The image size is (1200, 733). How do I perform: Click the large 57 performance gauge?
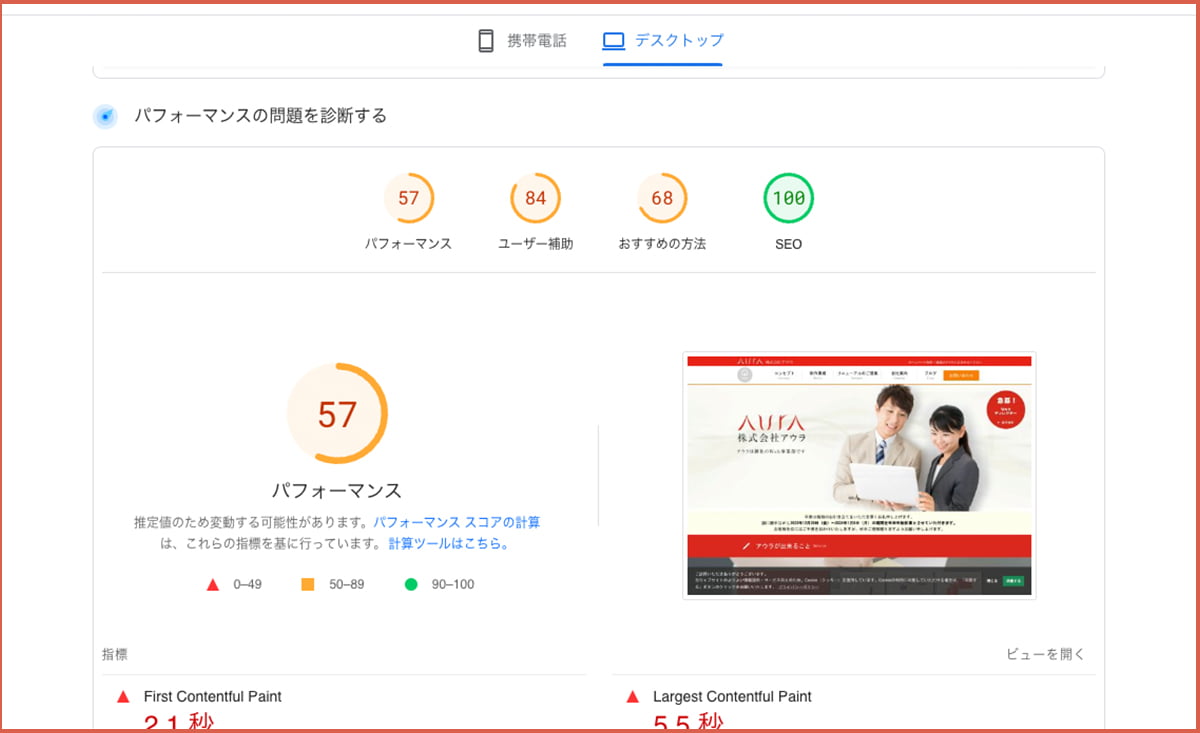tap(337, 414)
